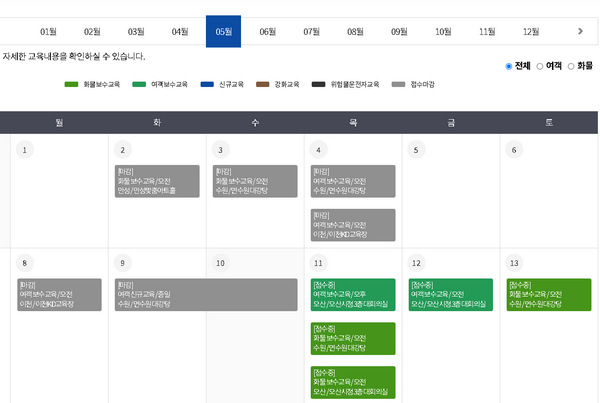Image resolution: width=600 pixels, height=403 pixels.
Task: Click date number 8 in calendar
Action: click(x=24, y=263)
